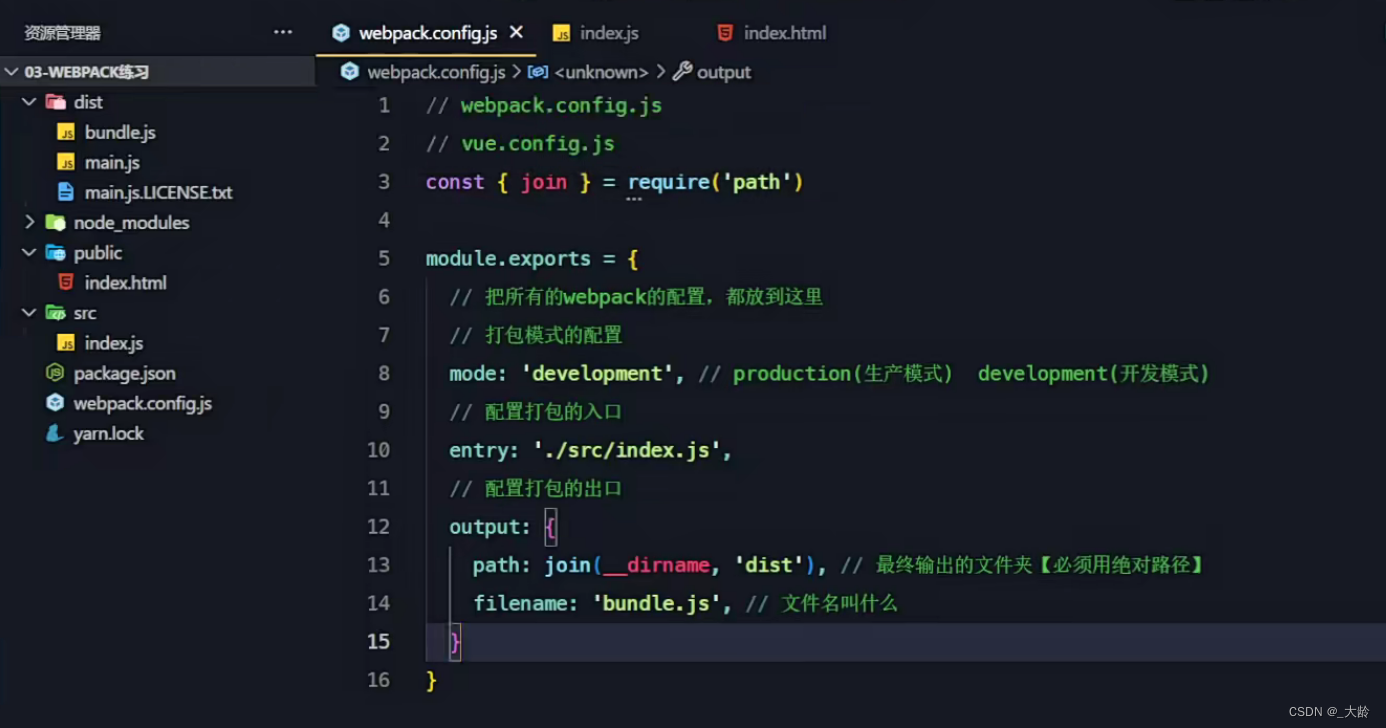Click the JS icon beside bundle.js in dist
The height and width of the screenshot is (728, 1386).
[67, 132]
